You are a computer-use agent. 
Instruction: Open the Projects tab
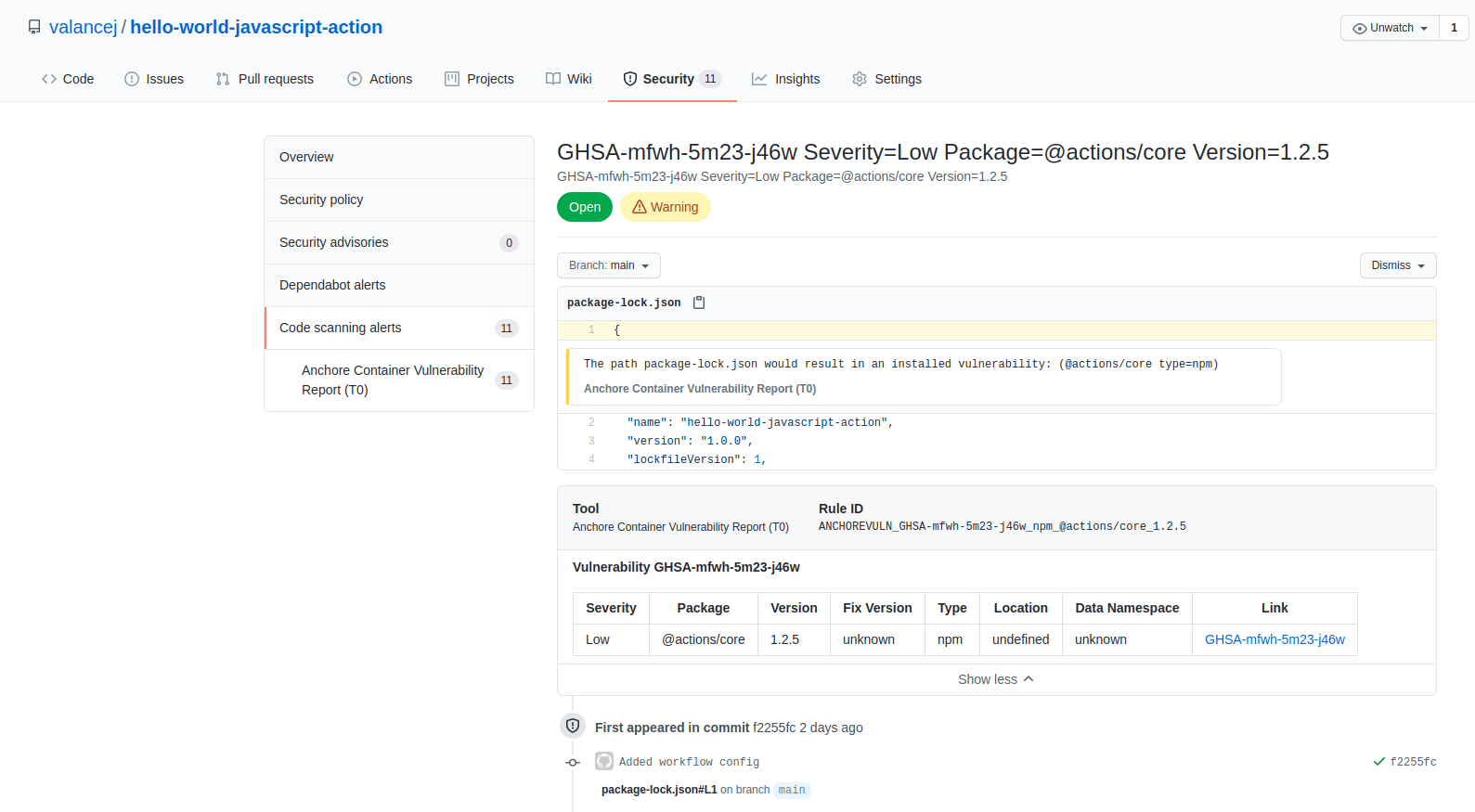479,79
